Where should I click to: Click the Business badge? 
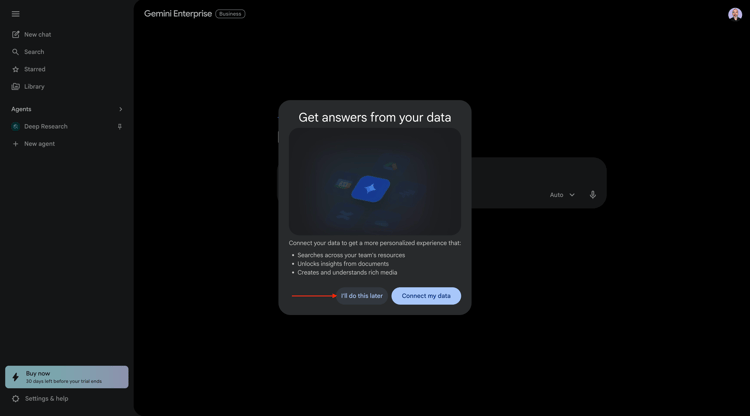point(230,14)
